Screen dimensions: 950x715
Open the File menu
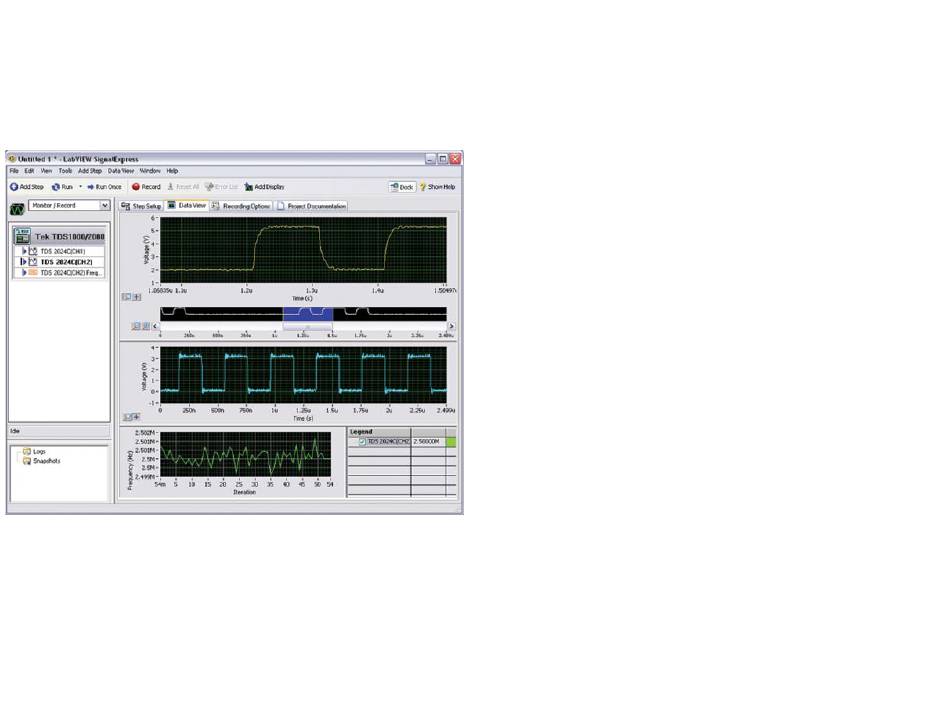pos(14,171)
